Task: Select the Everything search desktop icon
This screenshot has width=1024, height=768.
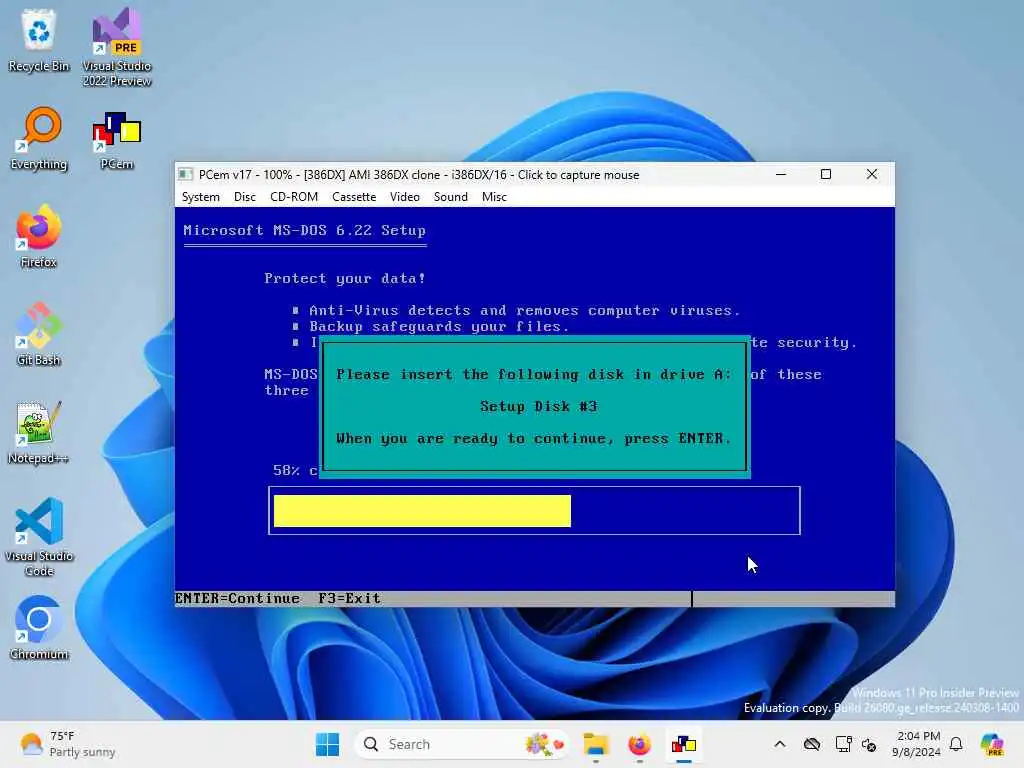Action: 39,138
